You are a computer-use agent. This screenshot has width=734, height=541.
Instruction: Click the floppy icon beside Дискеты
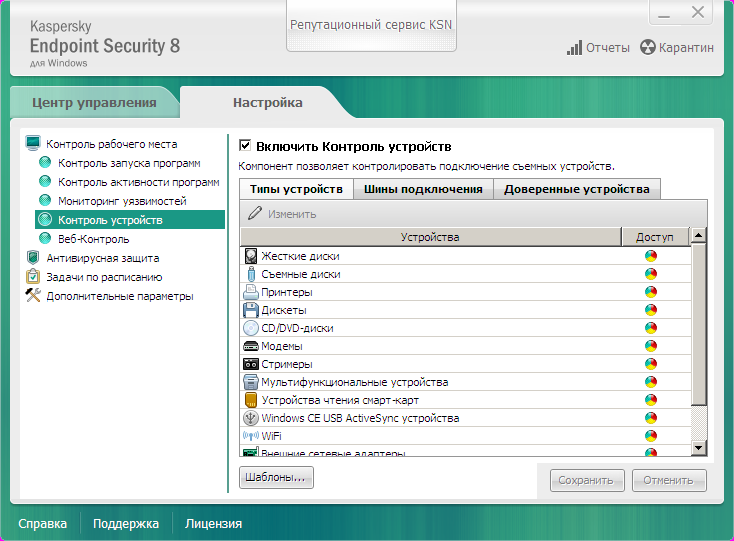coord(251,310)
